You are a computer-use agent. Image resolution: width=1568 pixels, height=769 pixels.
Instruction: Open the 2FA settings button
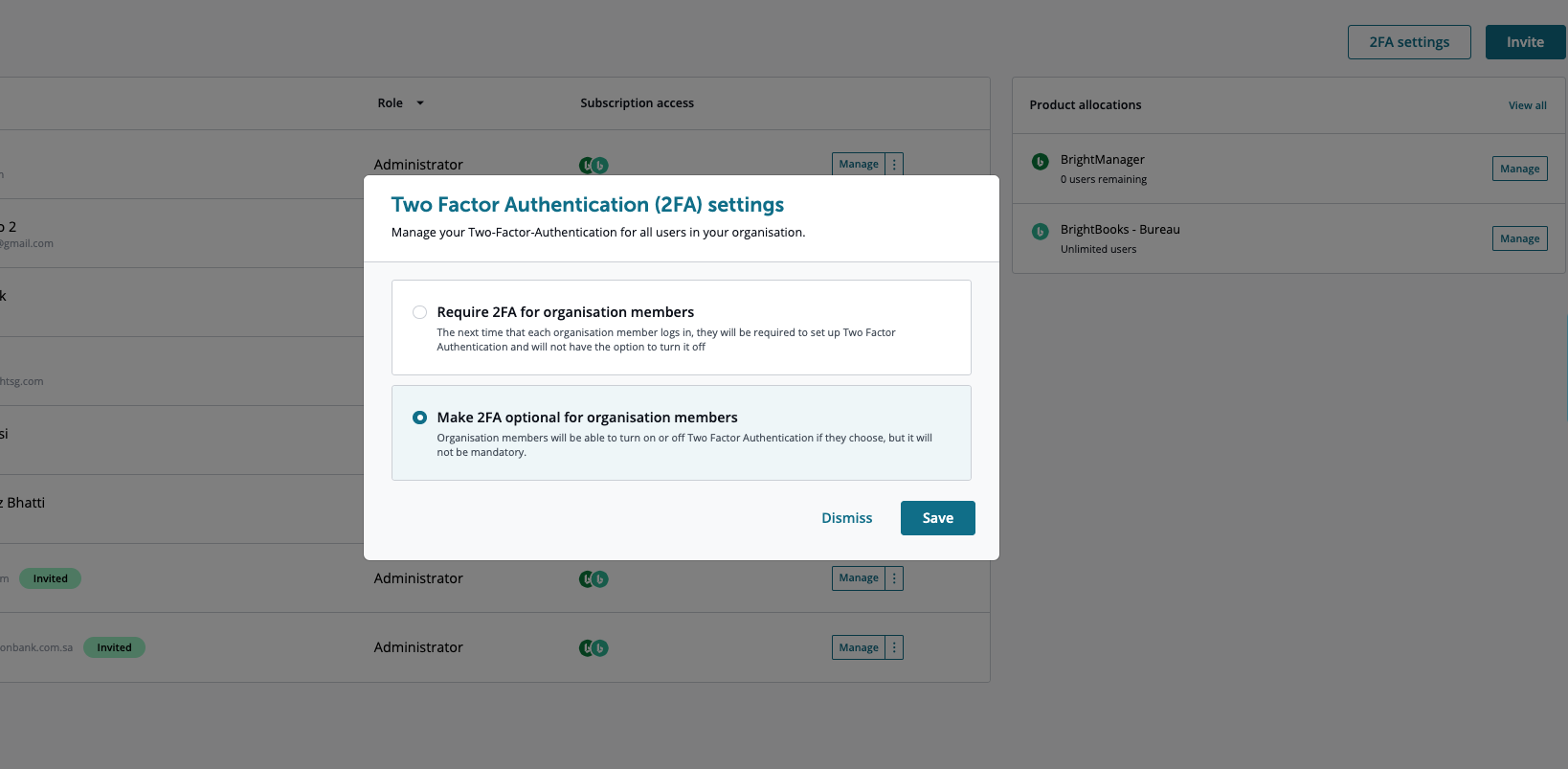[1408, 42]
